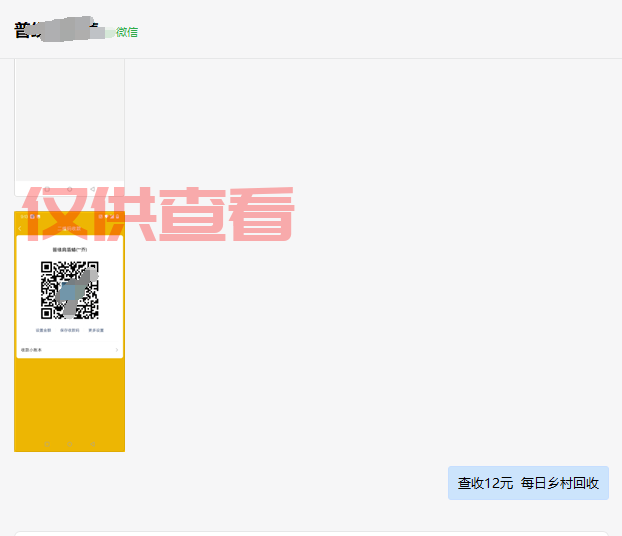Viewport: 622px width, 536px height.
Task: Click the 查收12元 每日乡村回收 message bubble
Action: click(x=528, y=483)
